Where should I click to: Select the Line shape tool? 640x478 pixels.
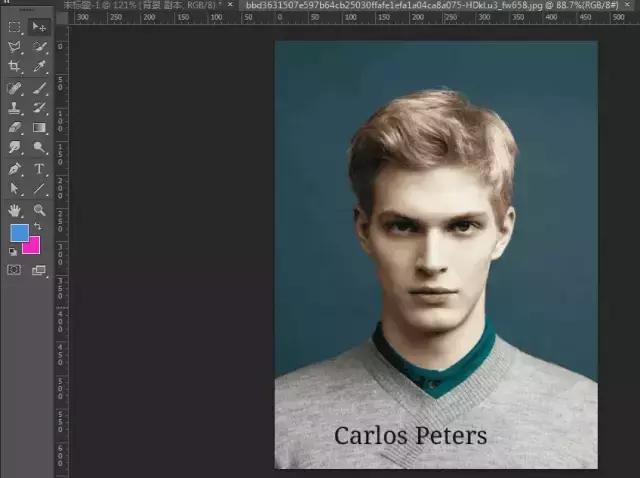39,189
